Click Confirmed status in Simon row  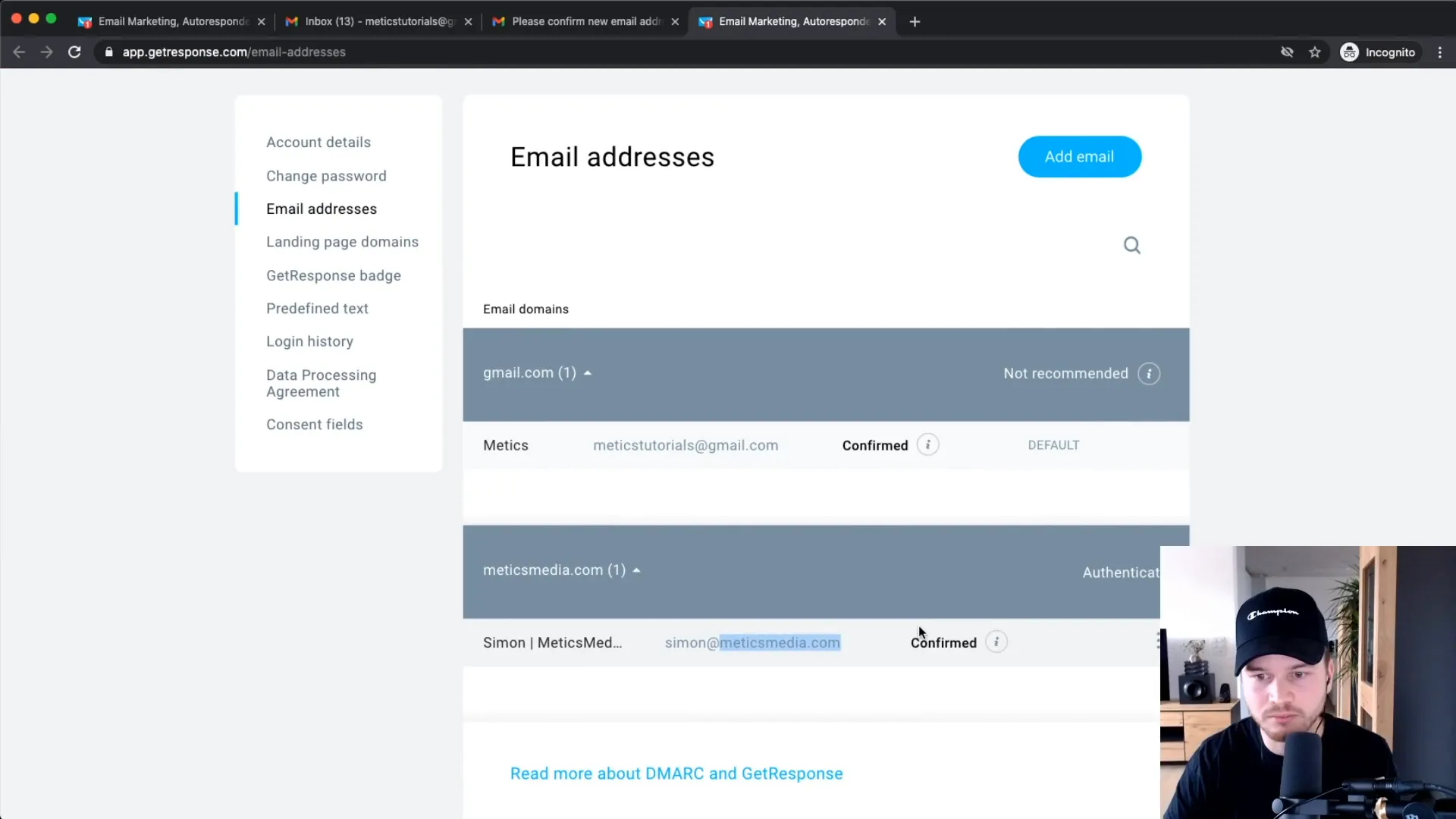pos(943,643)
